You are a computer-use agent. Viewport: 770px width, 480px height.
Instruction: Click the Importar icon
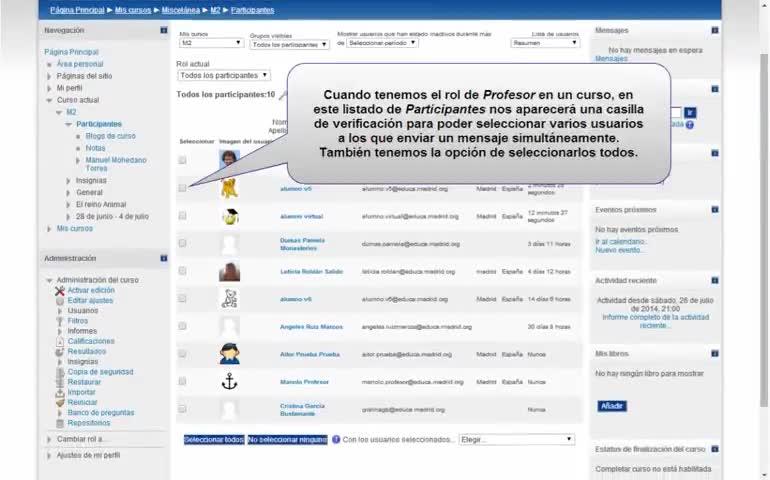coord(60,393)
